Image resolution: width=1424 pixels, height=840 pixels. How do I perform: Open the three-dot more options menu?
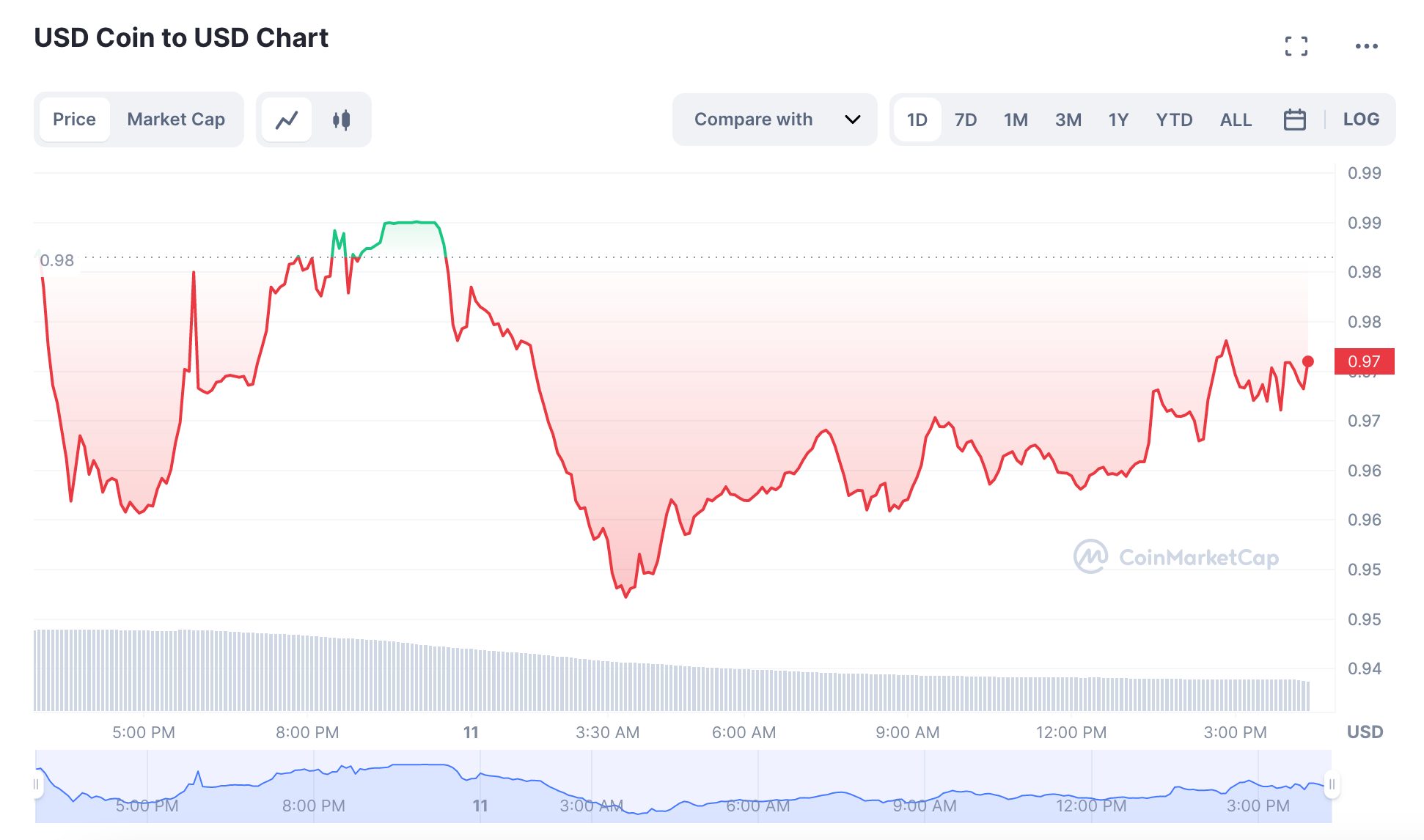pyautogui.click(x=1366, y=46)
